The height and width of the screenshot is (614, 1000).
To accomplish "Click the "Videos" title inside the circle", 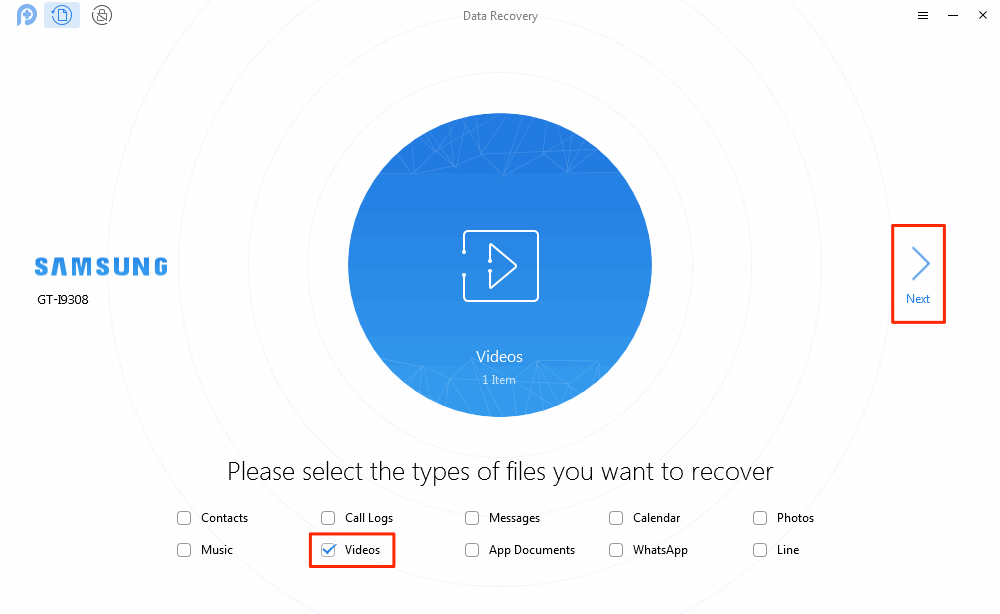I will 499,357.
